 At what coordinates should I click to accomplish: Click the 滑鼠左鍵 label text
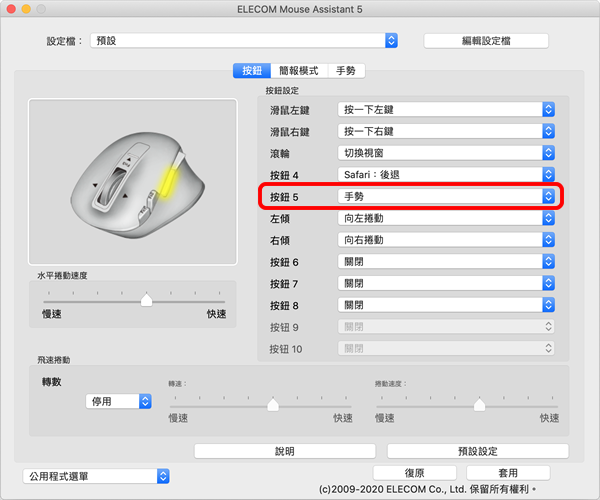click(290, 111)
